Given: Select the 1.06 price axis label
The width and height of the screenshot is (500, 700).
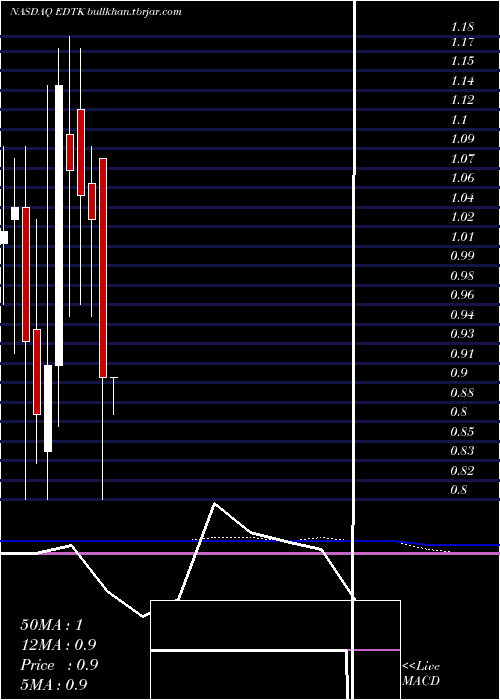Looking at the screenshot, I should pyautogui.click(x=462, y=178).
